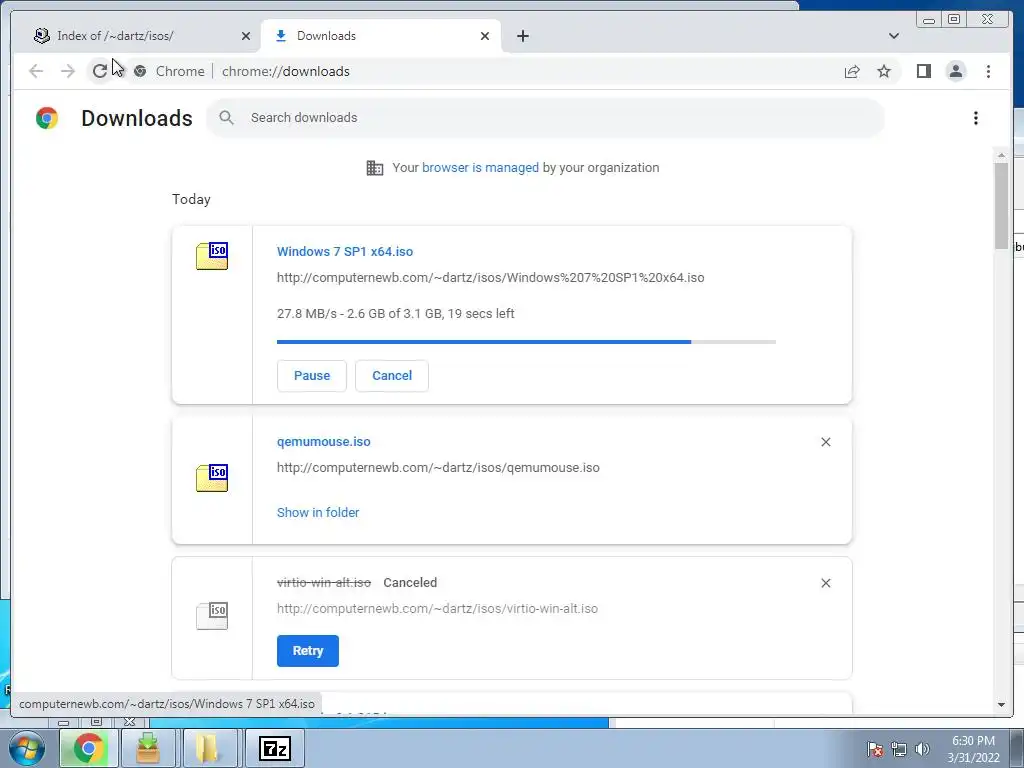Click the 'Today' date heading
This screenshot has height=768, width=1024.
click(191, 199)
